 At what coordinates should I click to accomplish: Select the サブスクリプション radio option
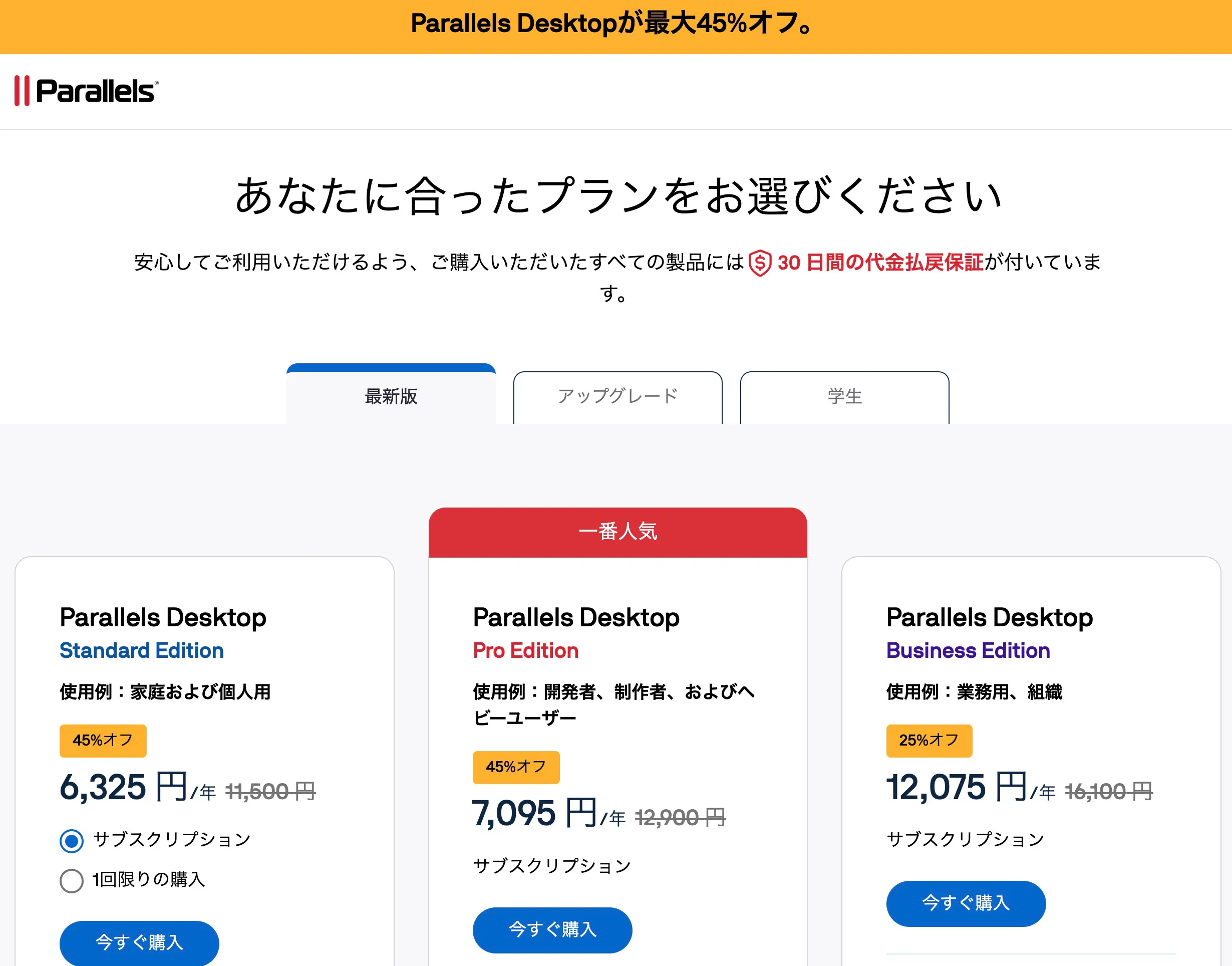[x=72, y=840]
